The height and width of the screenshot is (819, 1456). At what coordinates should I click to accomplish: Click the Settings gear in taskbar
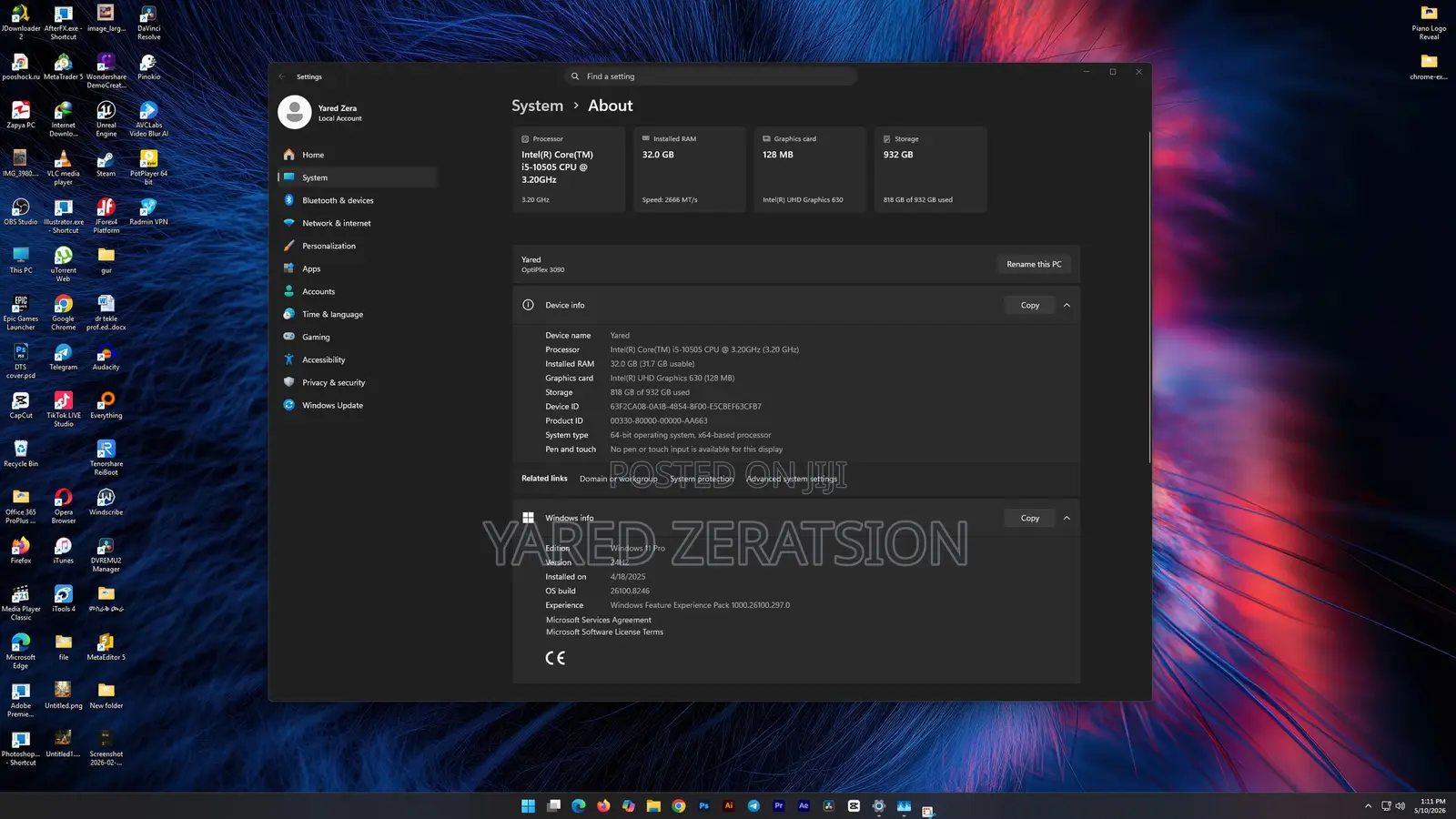coord(878,805)
